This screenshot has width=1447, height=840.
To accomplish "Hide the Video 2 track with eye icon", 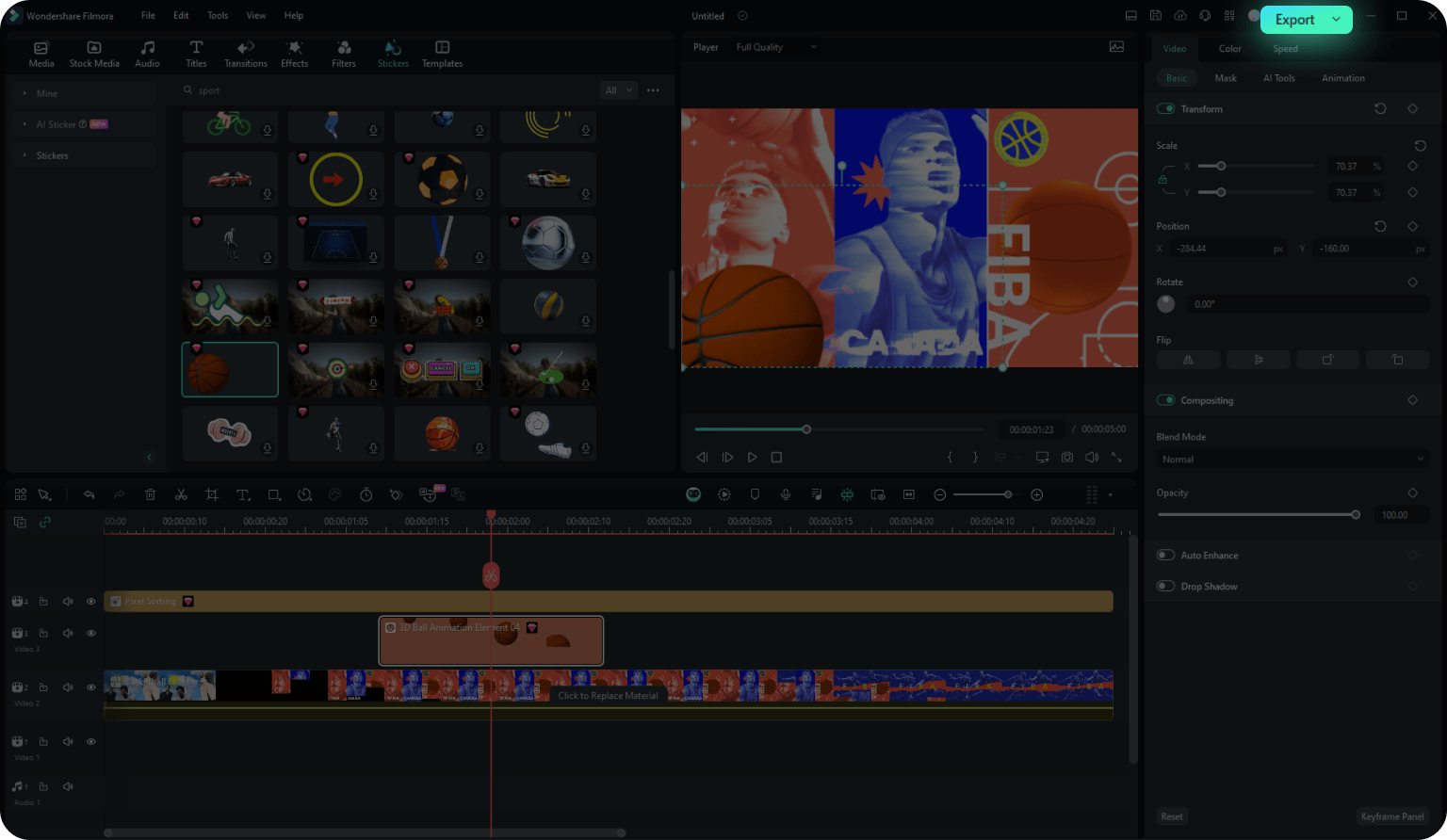I will pyautogui.click(x=91, y=687).
